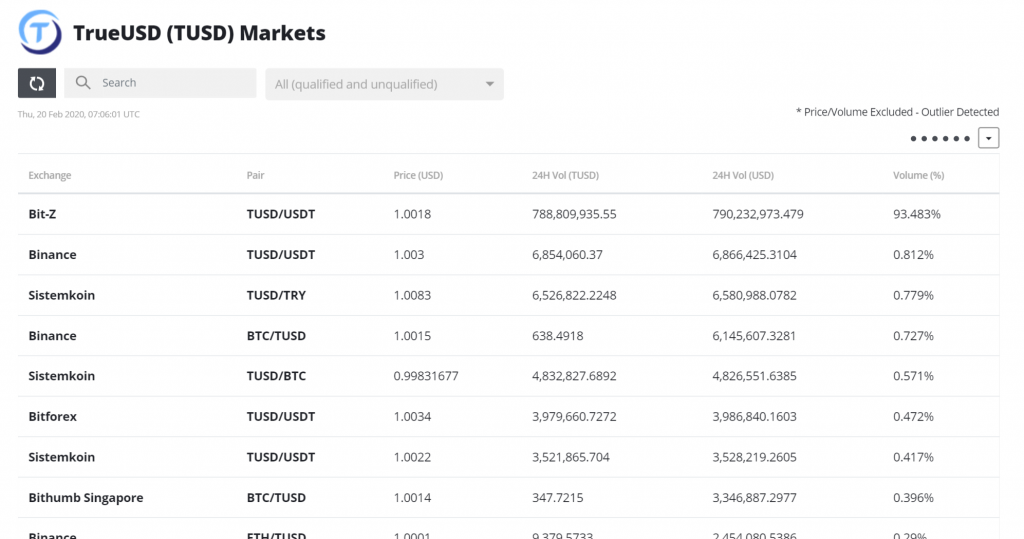The image size is (1024, 539).
Task: Click the magnifier search icon
Action: tap(83, 82)
